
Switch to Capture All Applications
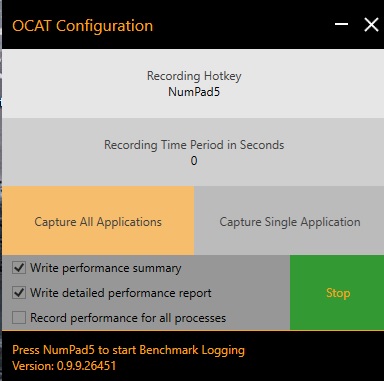[x=98, y=221]
